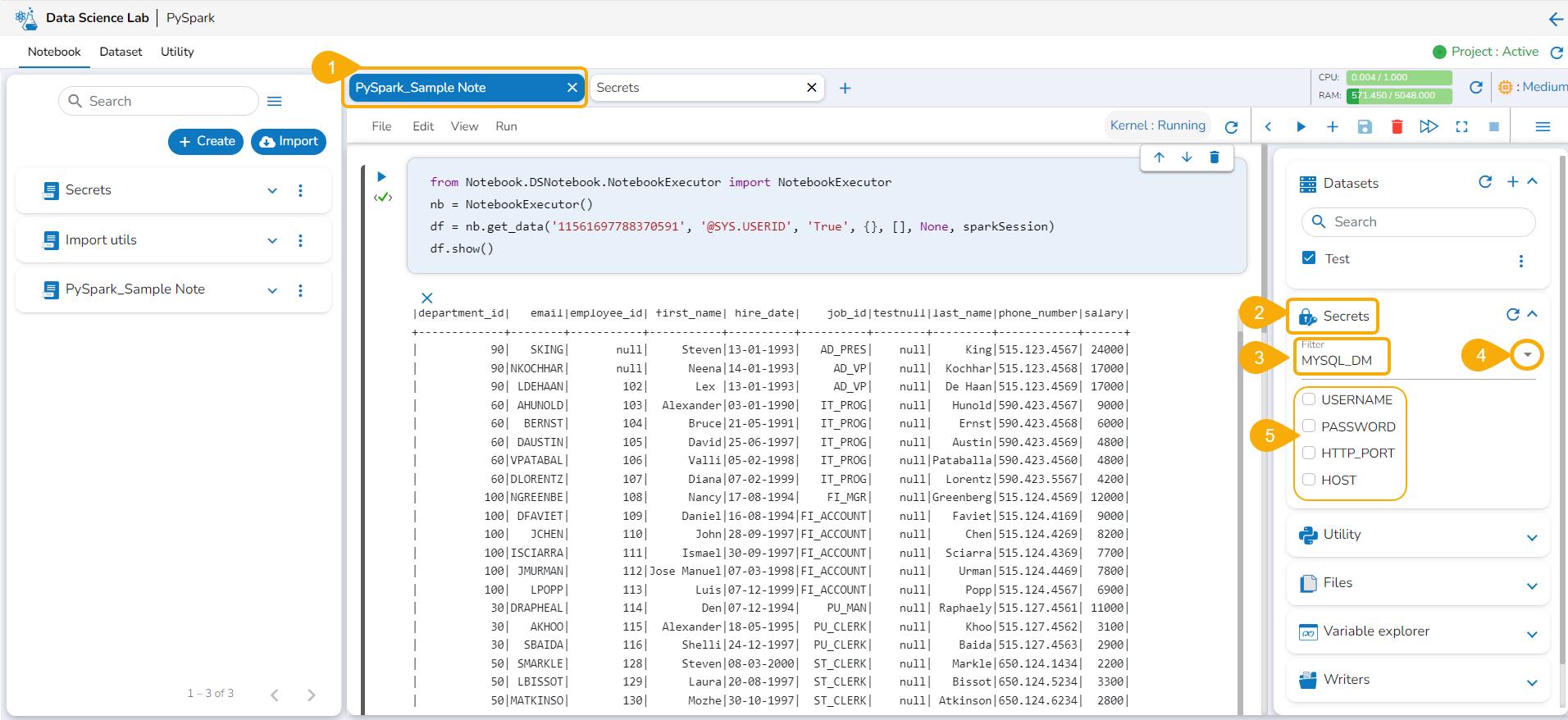Click the save notebook icon in toolbar

tap(1365, 126)
